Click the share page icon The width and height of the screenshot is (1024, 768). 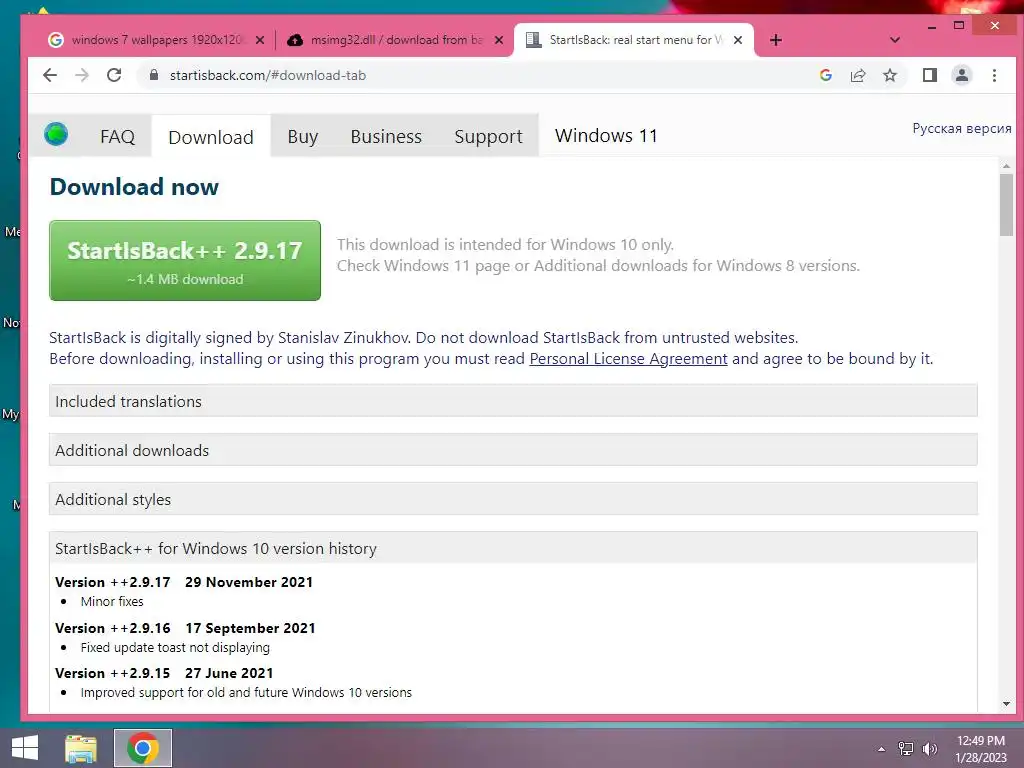(857, 75)
